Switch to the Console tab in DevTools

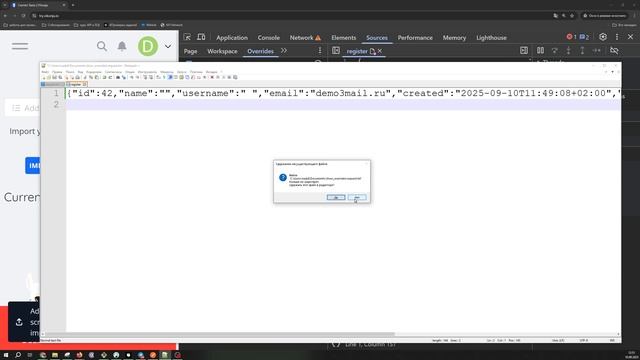269,38
